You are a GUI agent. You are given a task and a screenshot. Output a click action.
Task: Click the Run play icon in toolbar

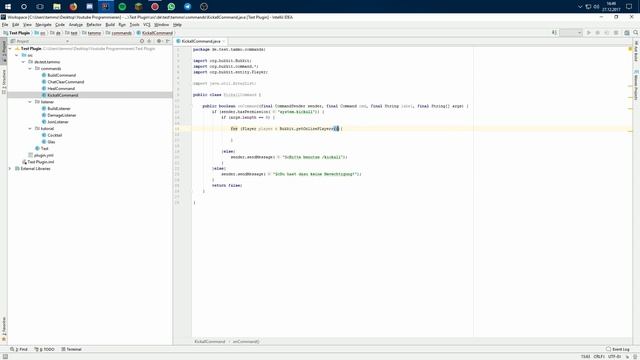[x=589, y=33]
